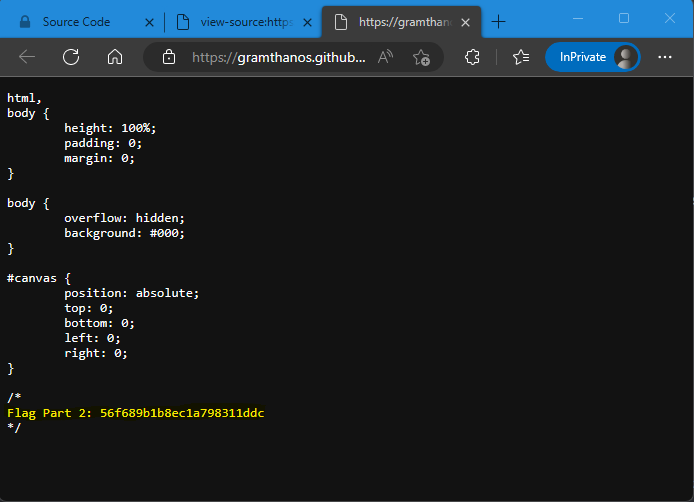Click the Flag Part 2 text line
Screen dimensions: 694x502
135,413
